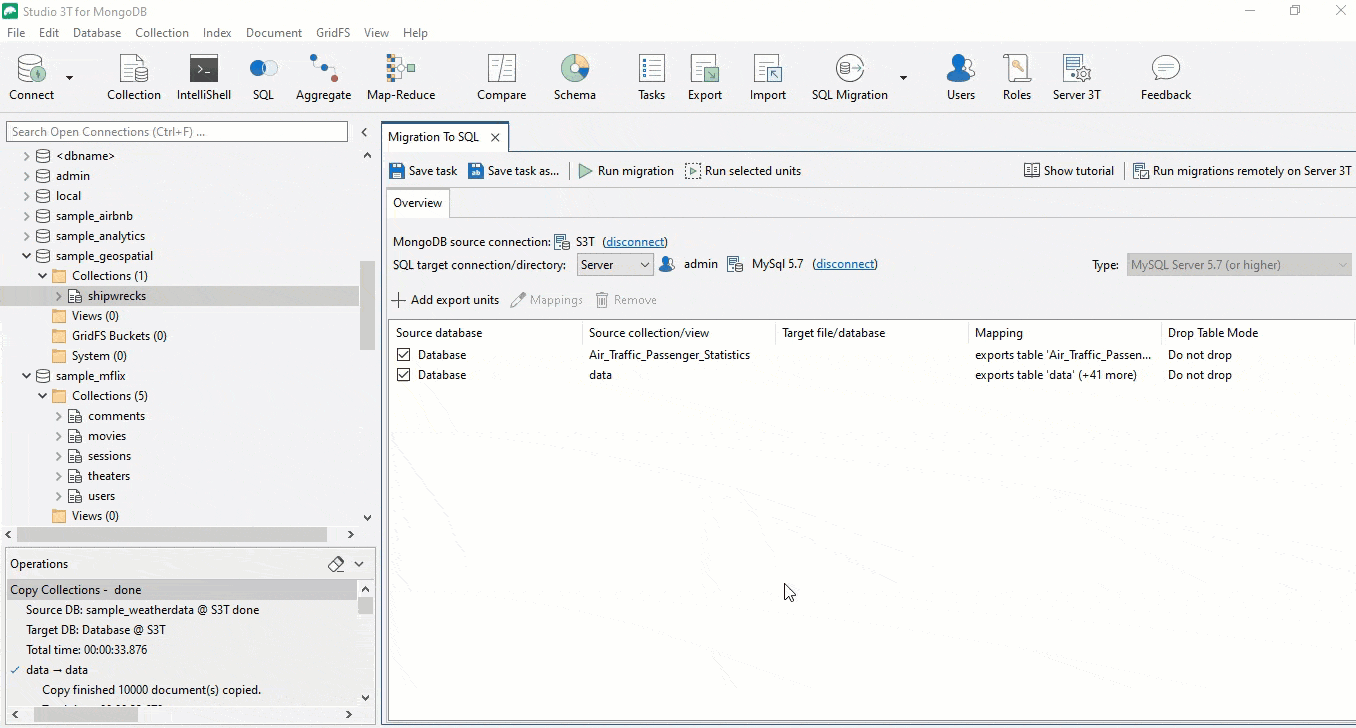This screenshot has width=1356, height=728.
Task: Open Server 3T from the toolbar
Action: (1077, 78)
